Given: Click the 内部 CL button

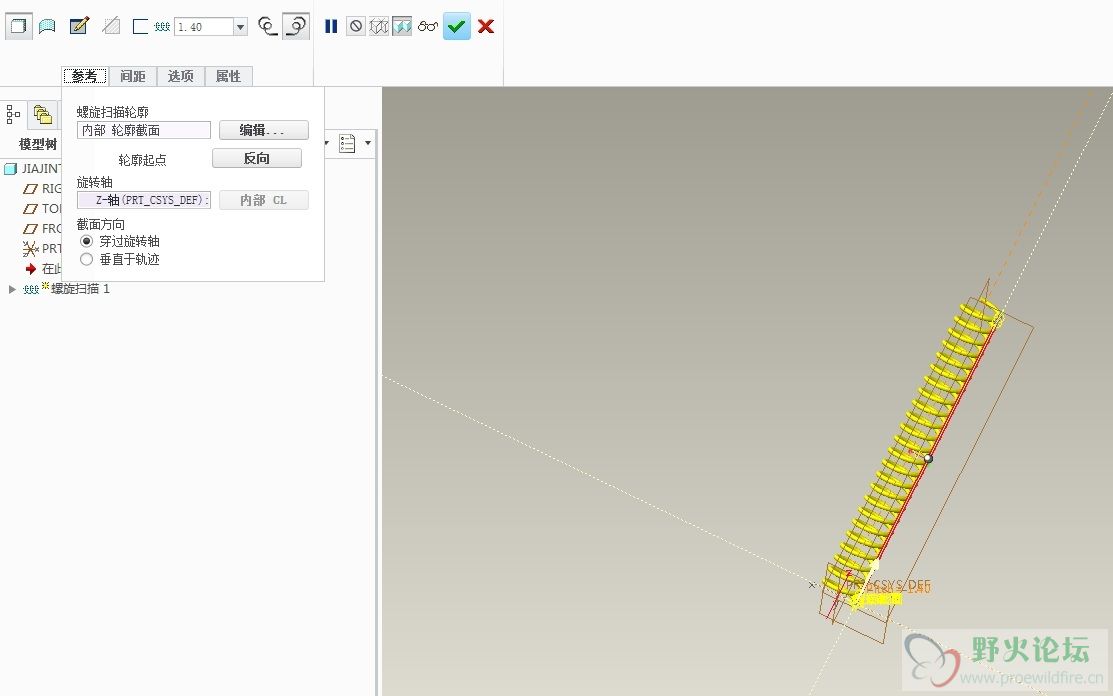Looking at the screenshot, I should (263, 200).
